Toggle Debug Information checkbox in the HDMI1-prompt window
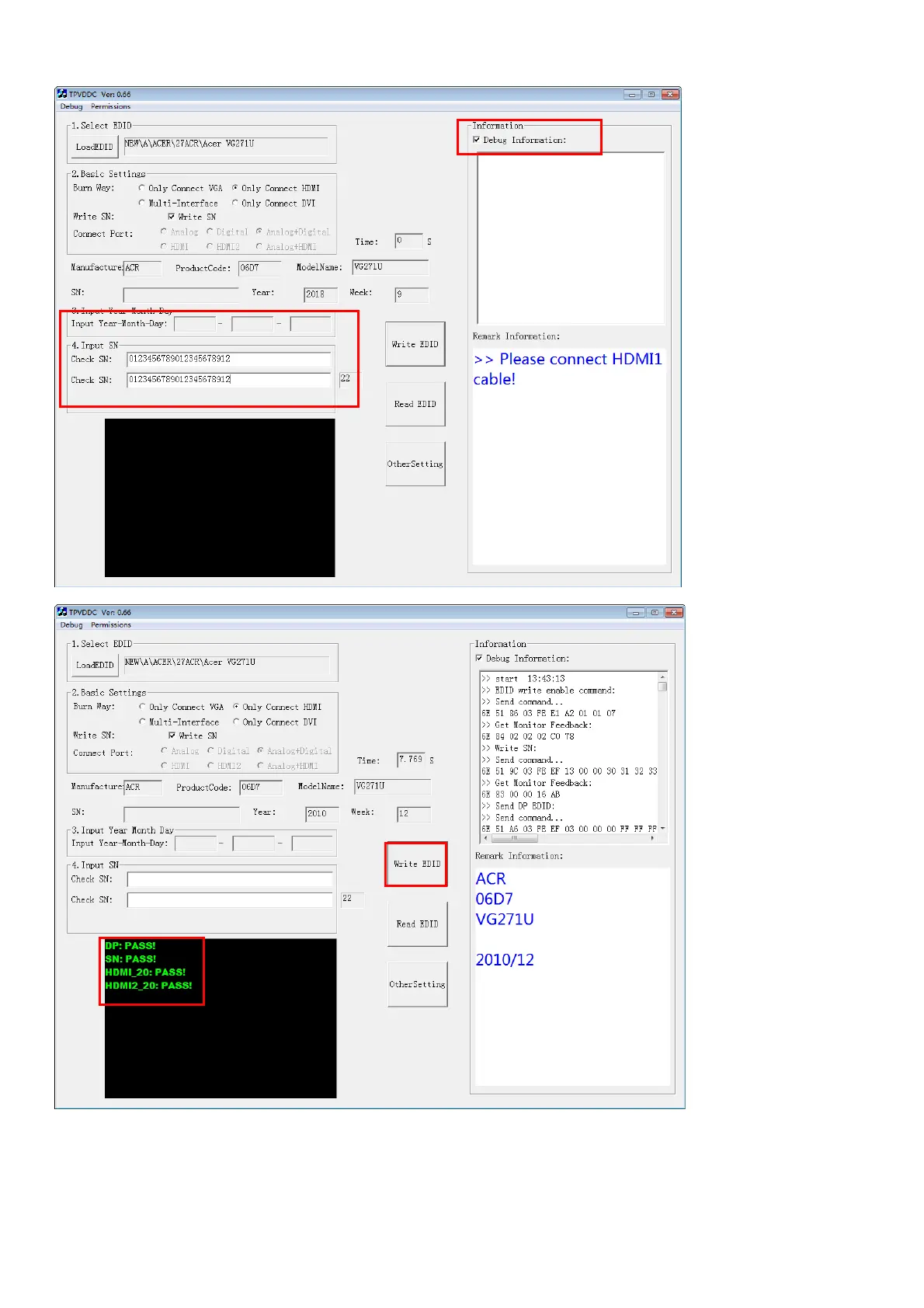The image size is (924, 1308). point(477,140)
